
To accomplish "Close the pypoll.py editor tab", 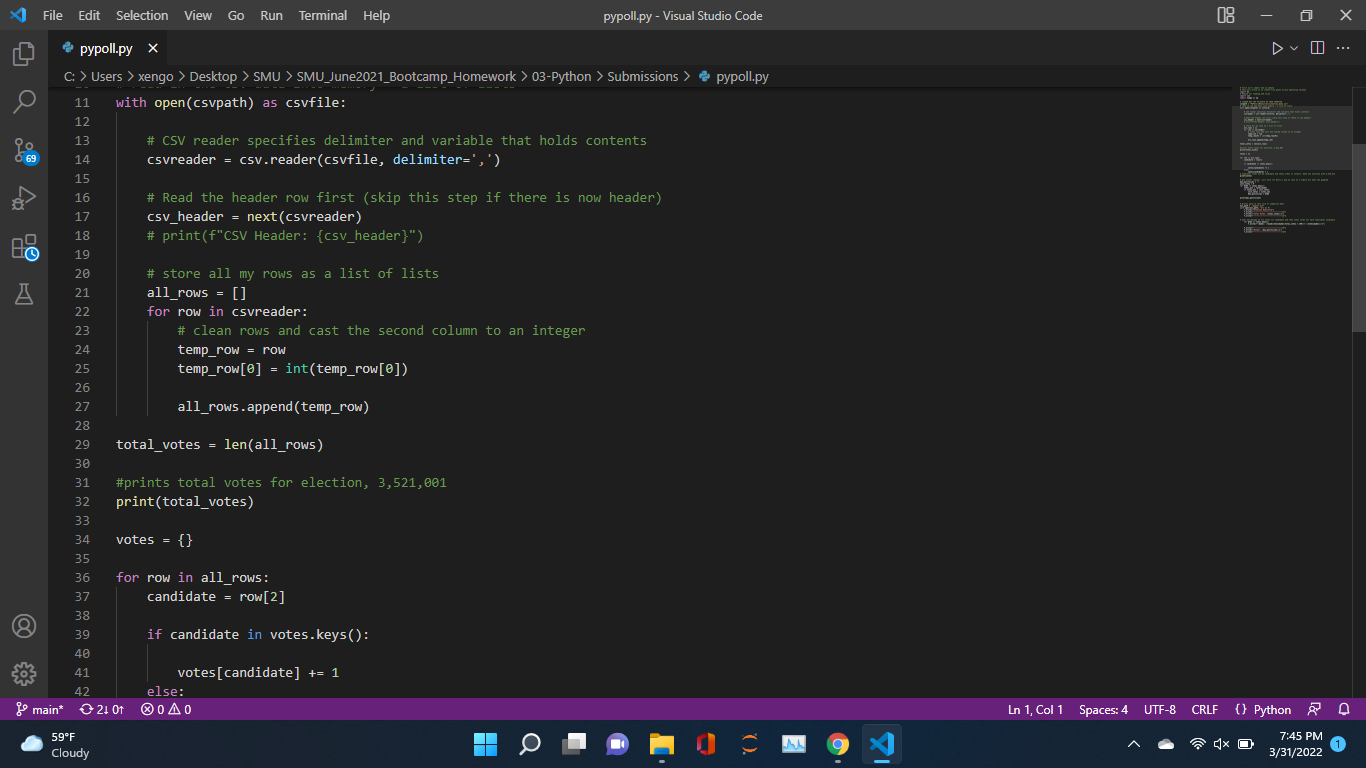I will coord(153,48).
